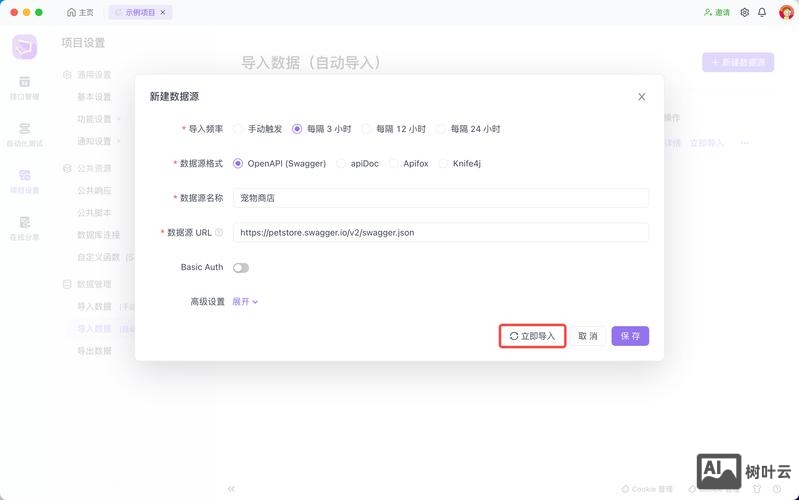Open the three-dot more menu in the table row
799x500 pixels.
point(744,143)
